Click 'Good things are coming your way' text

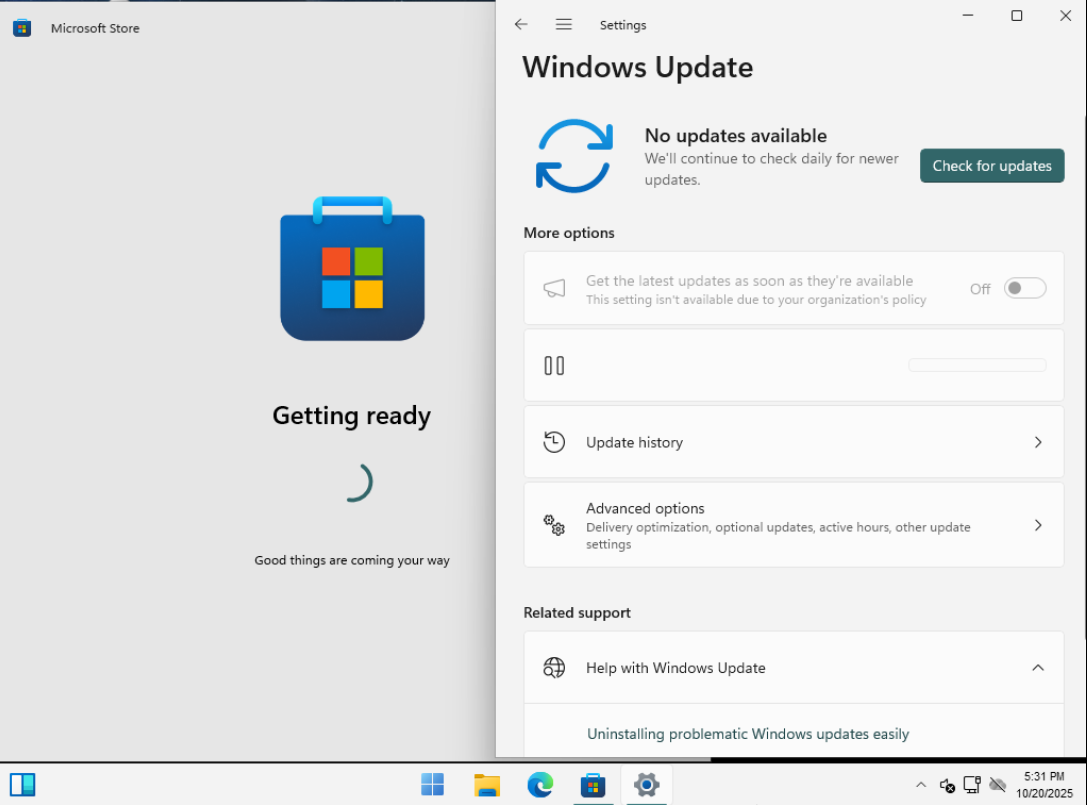[351, 560]
